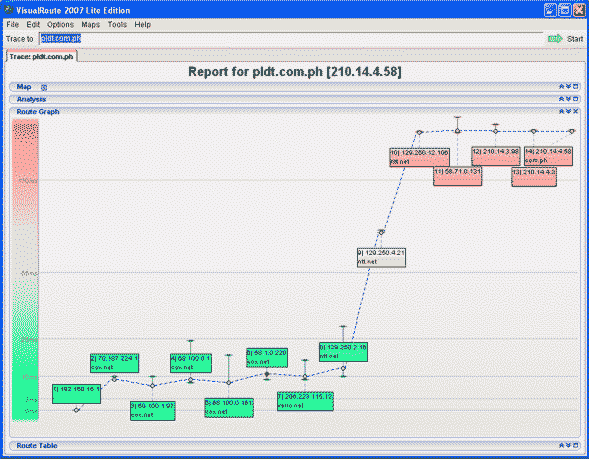
Task: Click the 'Trace to' address input field
Action: tap(291, 39)
